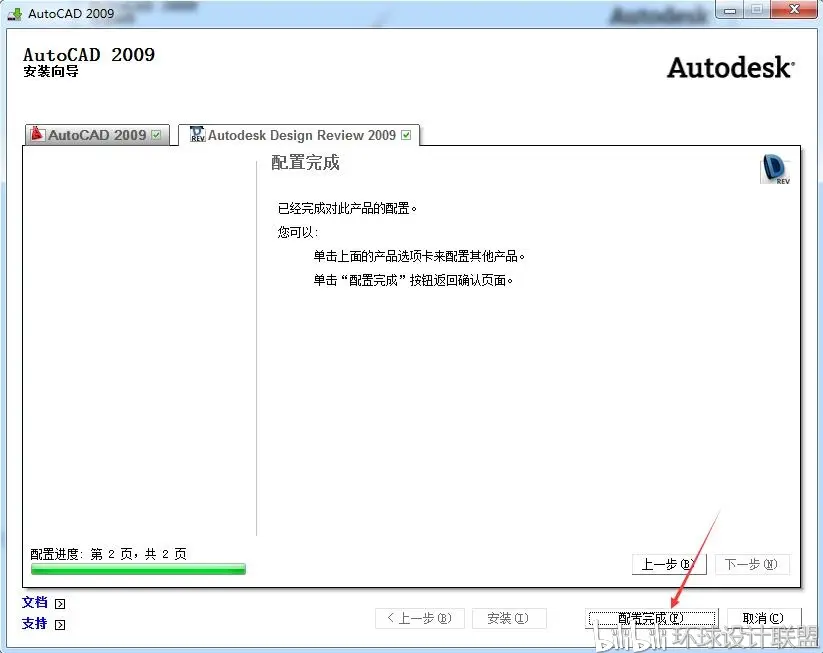The image size is (823, 653).
Task: Cancel the installation with 取消(C)
Action: 763,618
